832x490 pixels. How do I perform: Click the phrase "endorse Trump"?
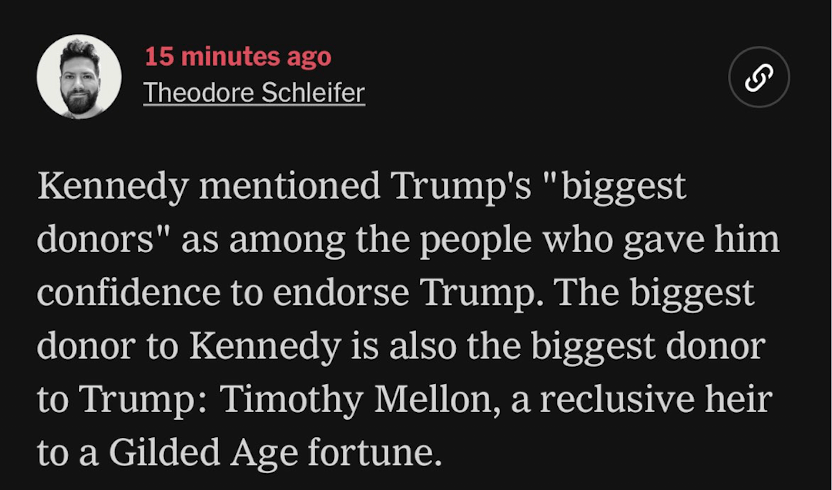click(x=407, y=293)
